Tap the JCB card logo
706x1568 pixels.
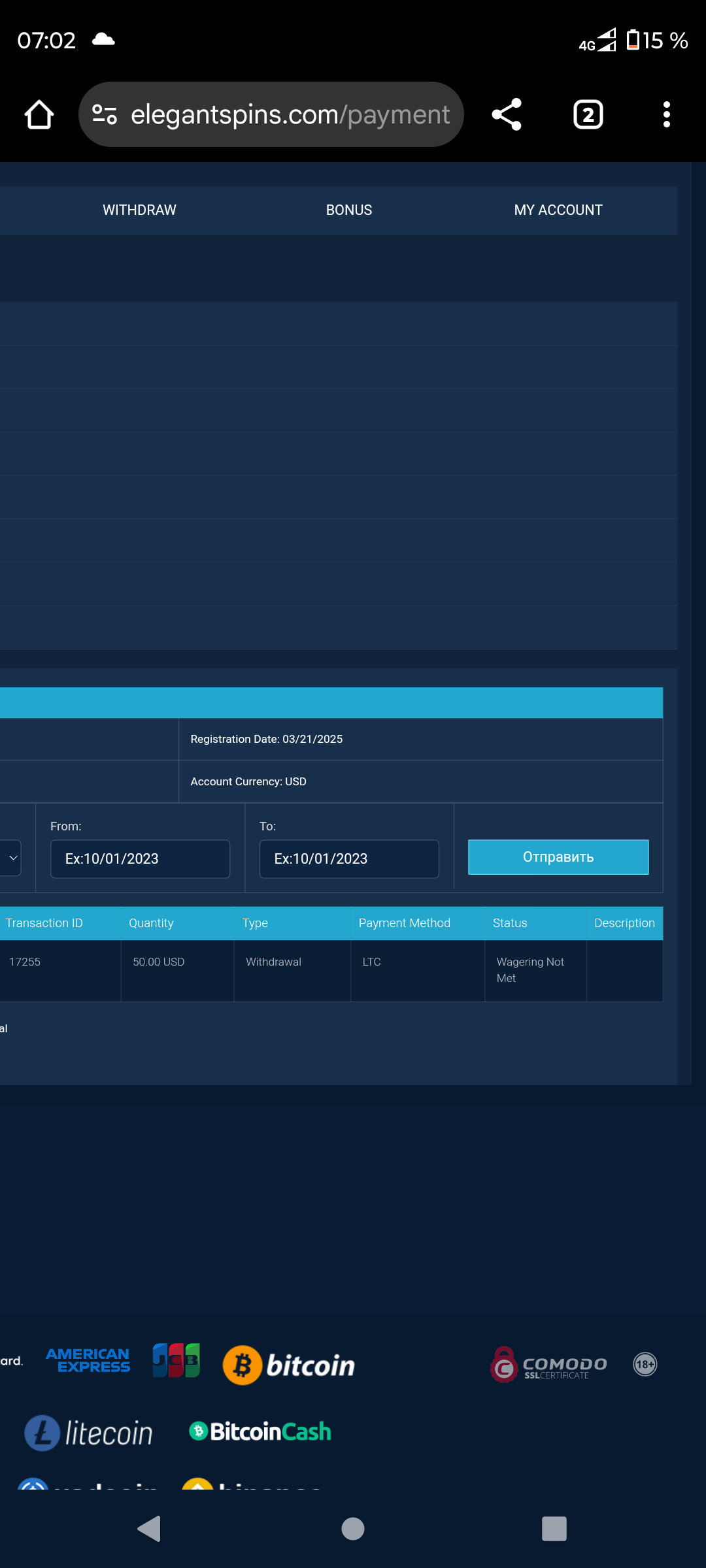[176, 1361]
